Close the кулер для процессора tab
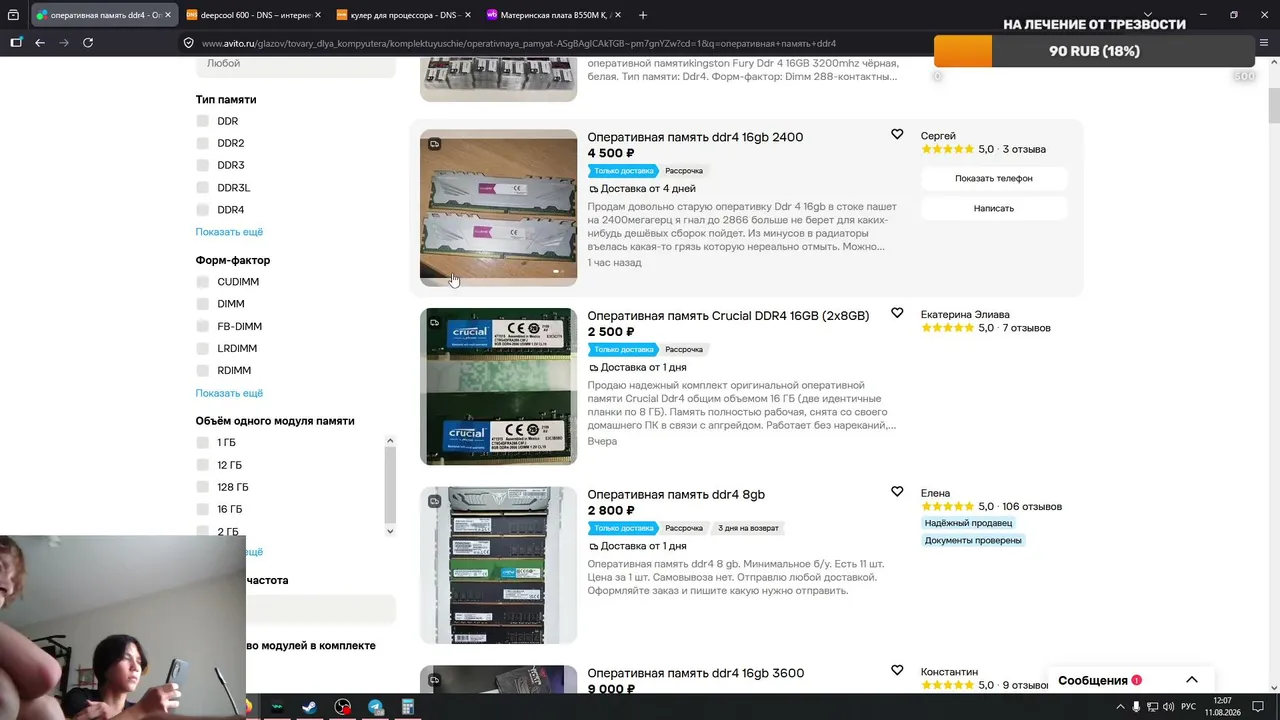 [468, 15]
